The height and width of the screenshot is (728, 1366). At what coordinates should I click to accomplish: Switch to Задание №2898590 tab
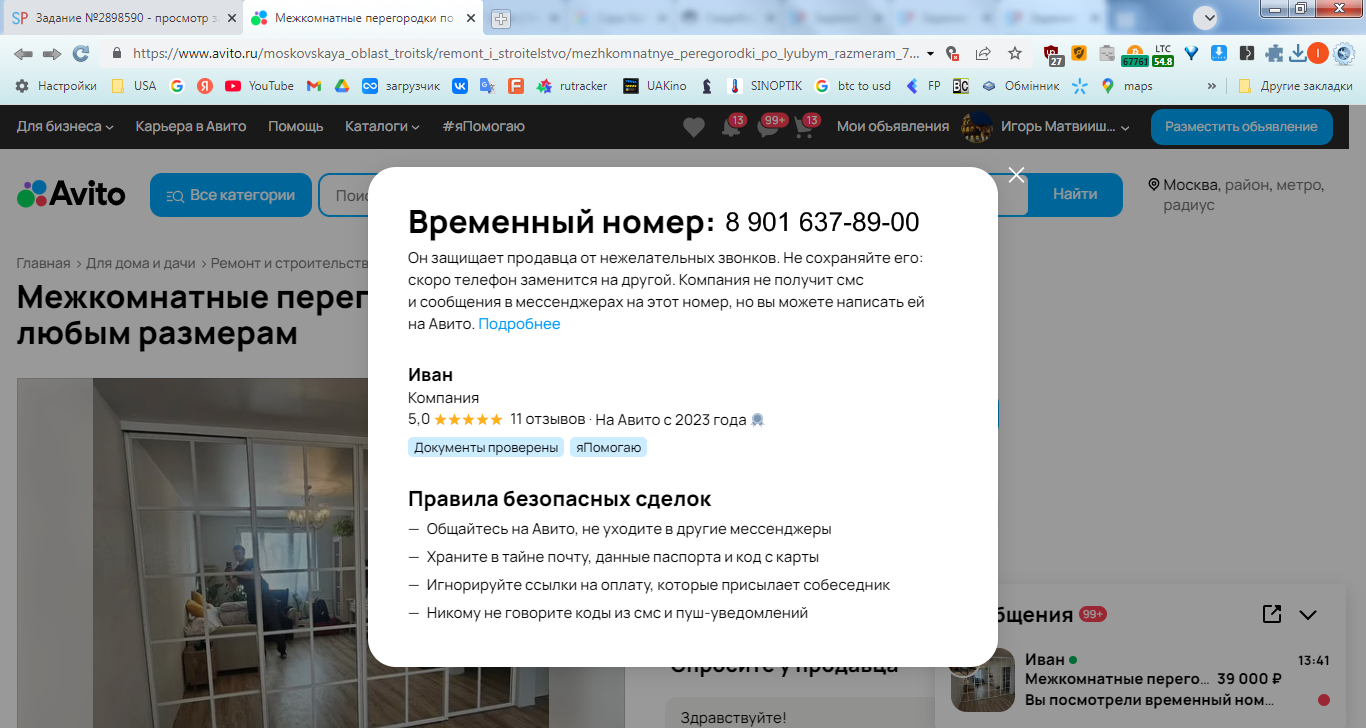121,18
